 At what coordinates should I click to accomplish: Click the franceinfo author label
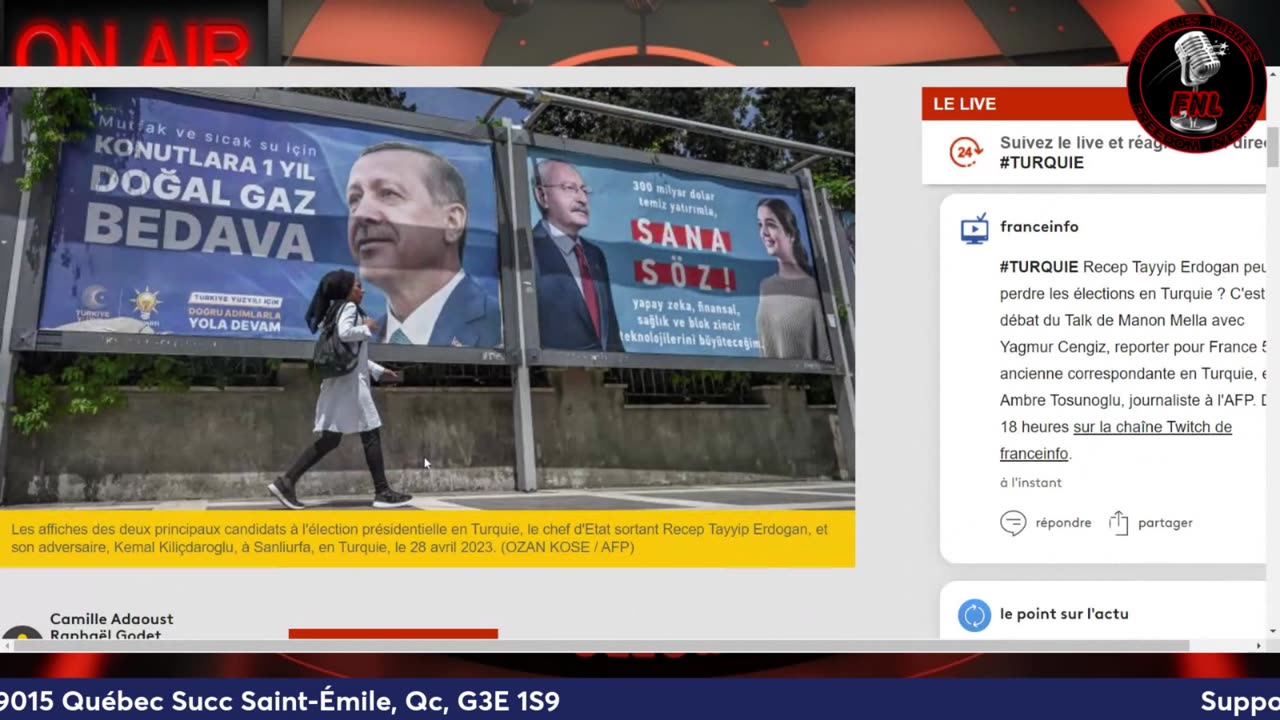point(1039,227)
